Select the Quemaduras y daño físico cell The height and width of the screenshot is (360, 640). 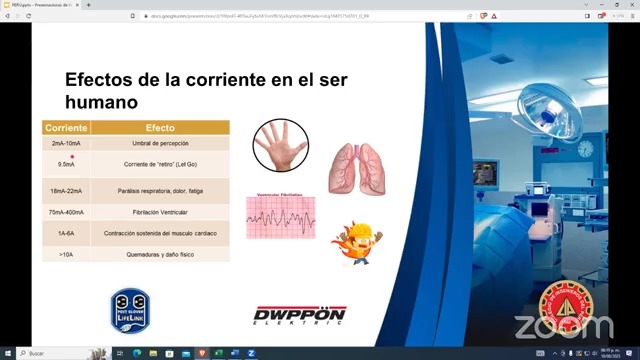[x=160, y=254]
